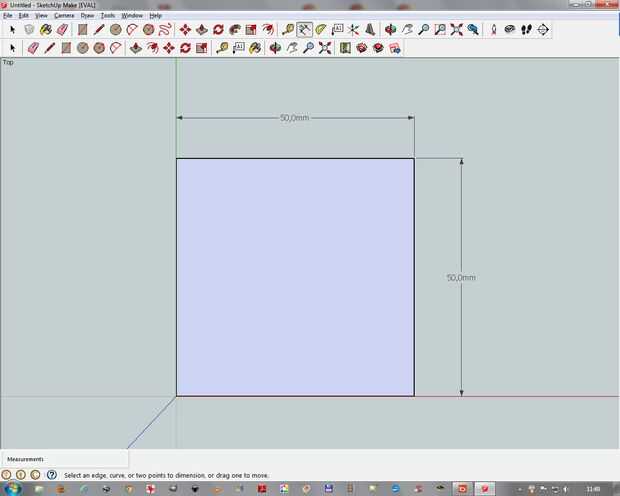The width and height of the screenshot is (620, 496).
Task: Select the Make Component tool
Action: tap(29, 30)
